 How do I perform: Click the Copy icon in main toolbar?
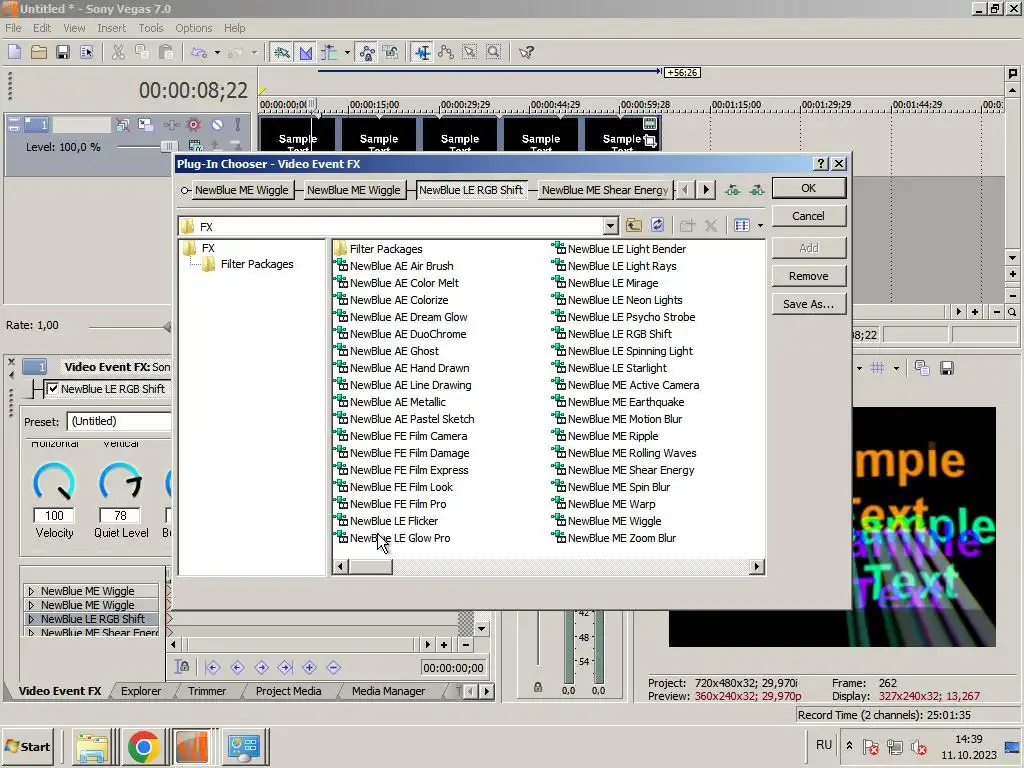(142, 52)
